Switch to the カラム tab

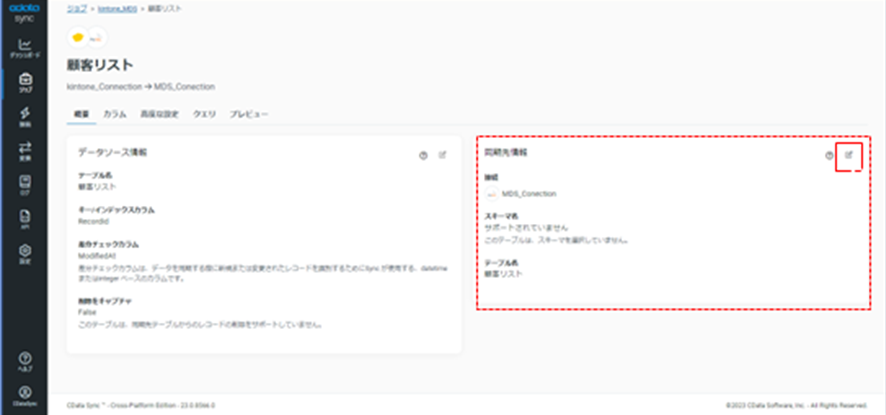pos(114,114)
